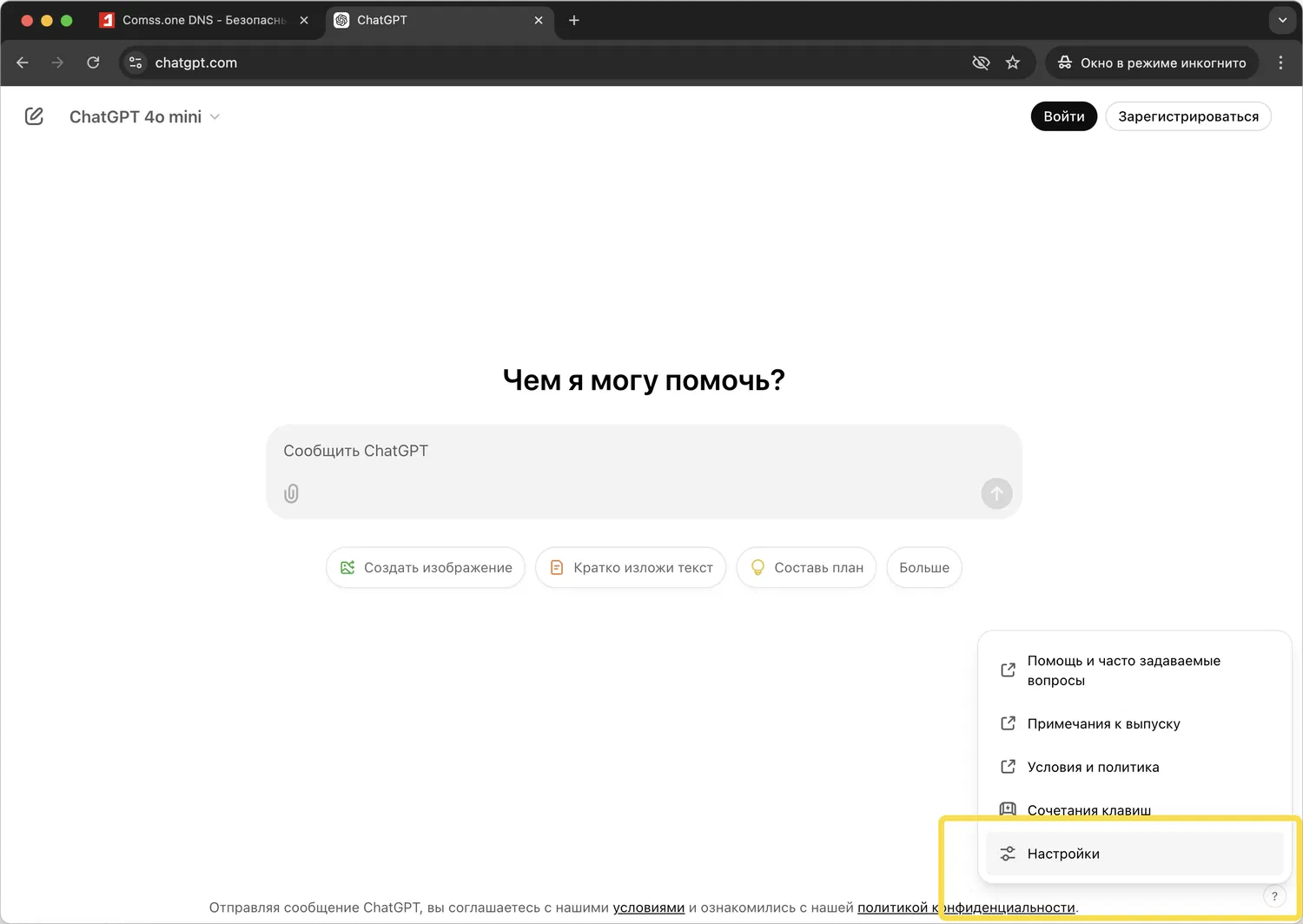
Task: Switch to the Comss.one DNS tab
Action: (x=206, y=20)
